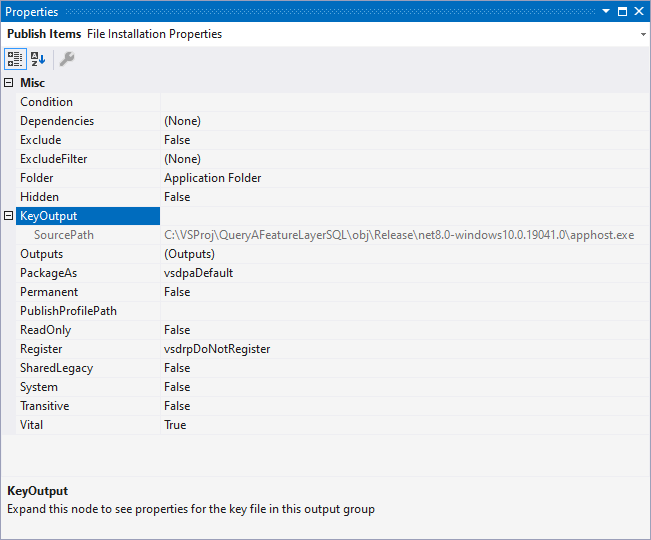Close the Properties panel
Screen dimensions: 651x540
(x=639, y=11)
